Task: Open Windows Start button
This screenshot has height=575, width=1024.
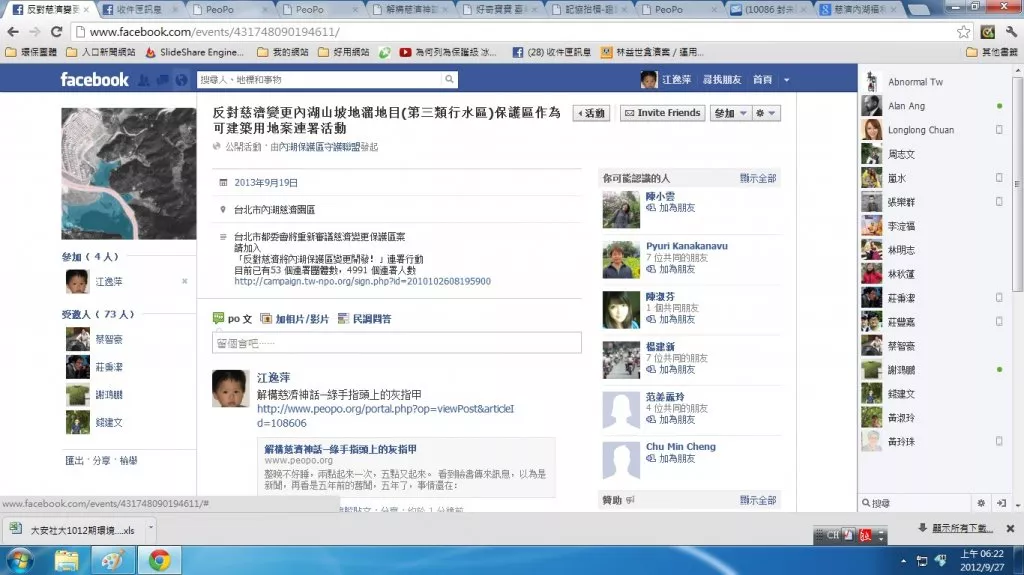Action: coord(19,561)
